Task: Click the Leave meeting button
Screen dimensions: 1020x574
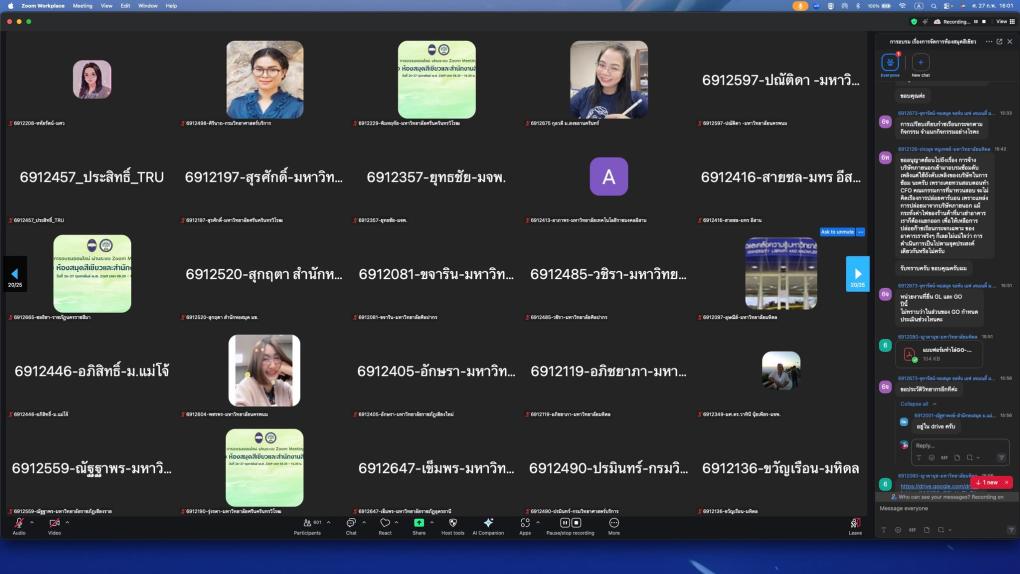Action: [855, 525]
